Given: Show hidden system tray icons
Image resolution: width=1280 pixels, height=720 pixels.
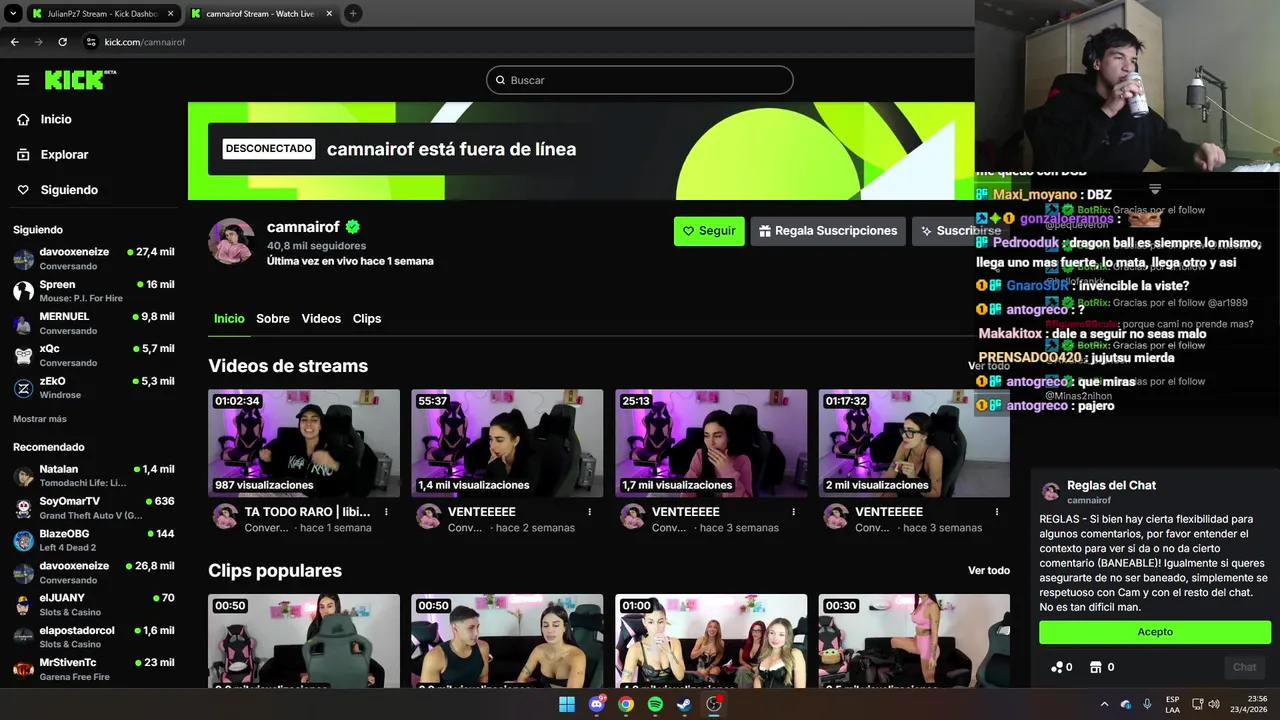Looking at the screenshot, I should point(1104,704).
